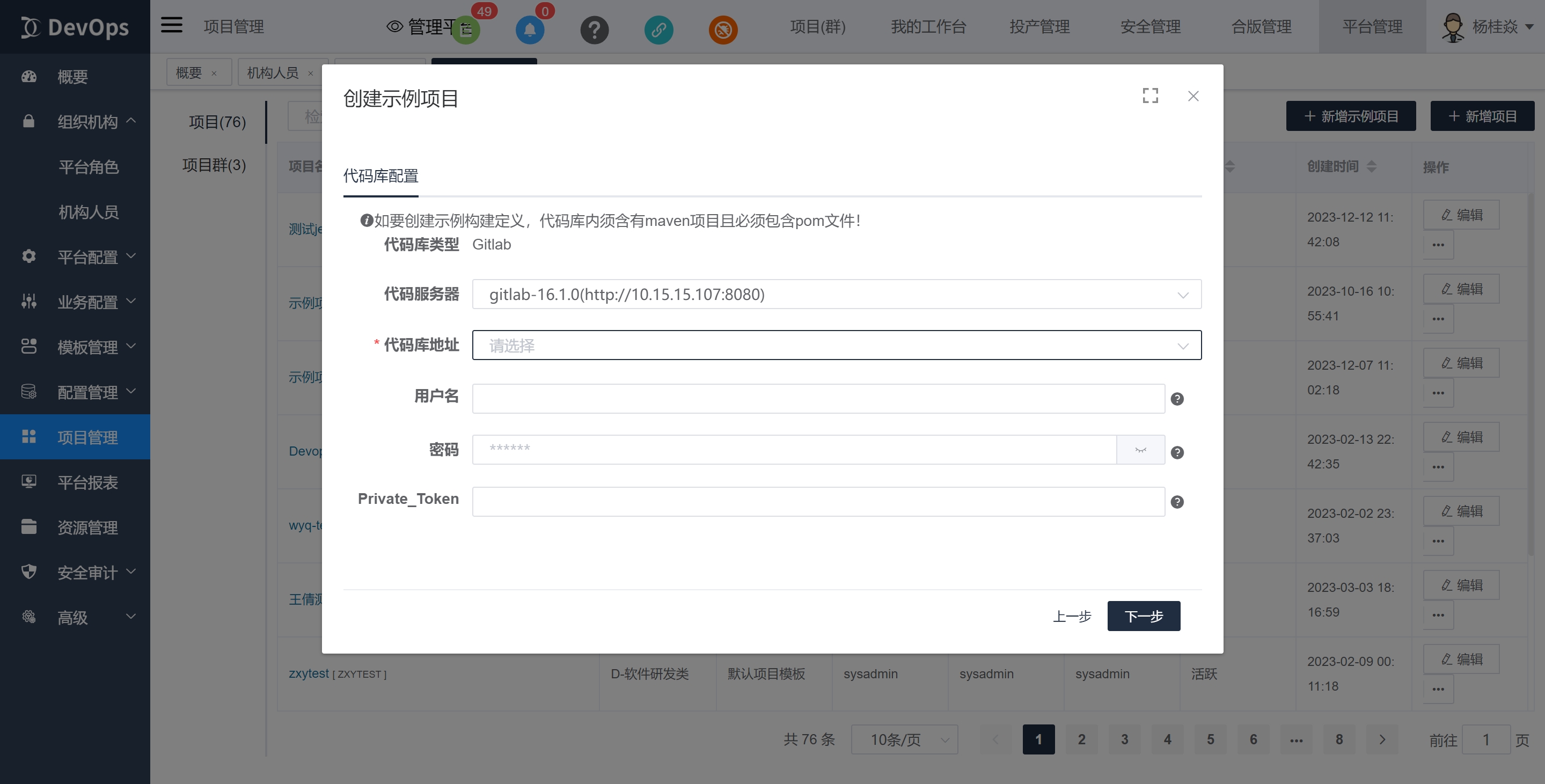Open the 代码服务器 gitlab dropdown
This screenshot has width=1545, height=784.
pos(836,295)
